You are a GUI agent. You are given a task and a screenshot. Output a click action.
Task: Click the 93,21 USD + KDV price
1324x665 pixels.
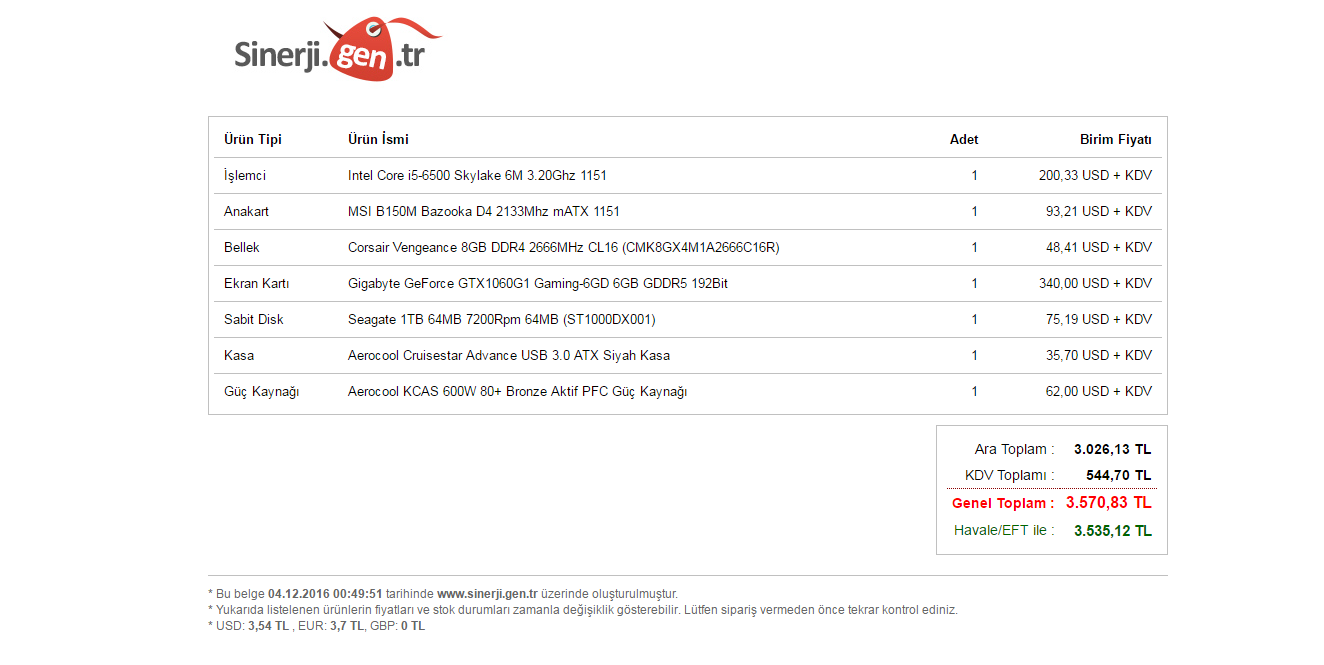1099,211
